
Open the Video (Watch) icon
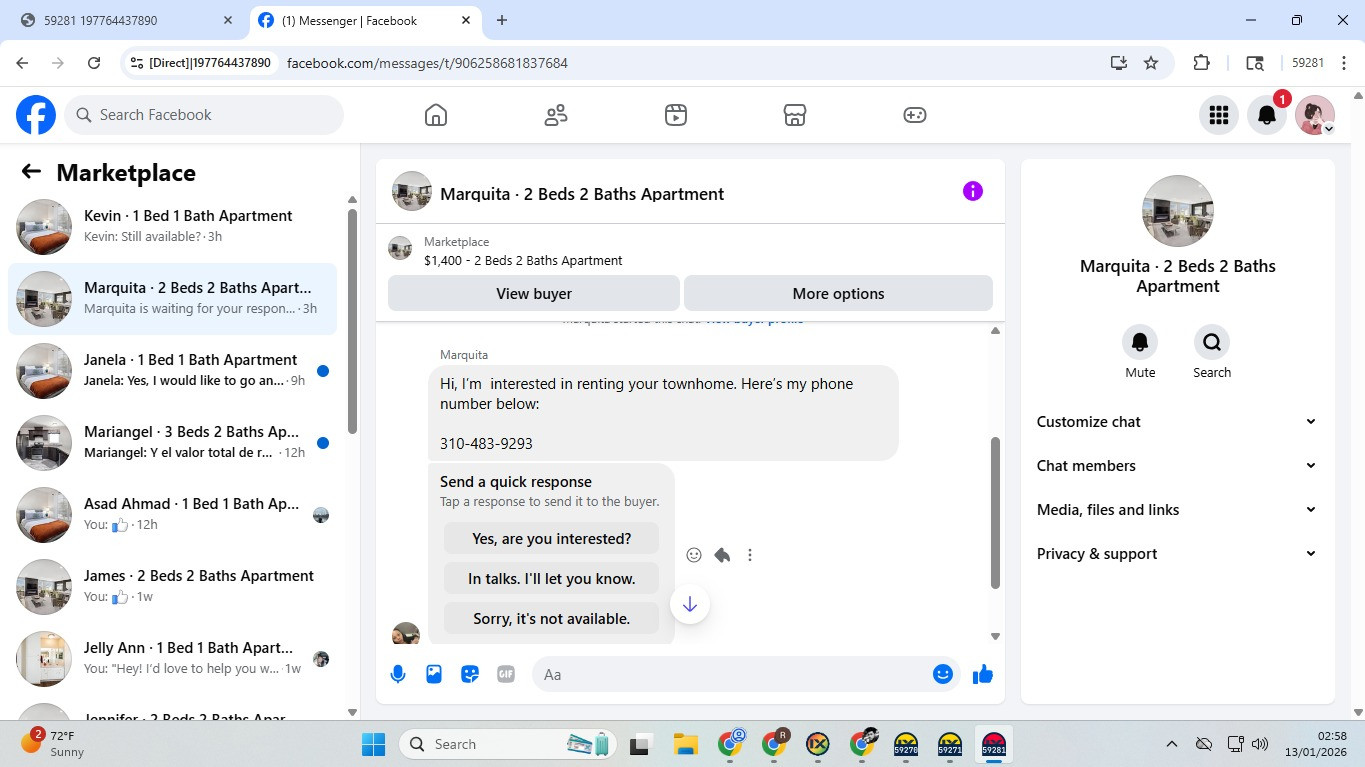click(676, 115)
